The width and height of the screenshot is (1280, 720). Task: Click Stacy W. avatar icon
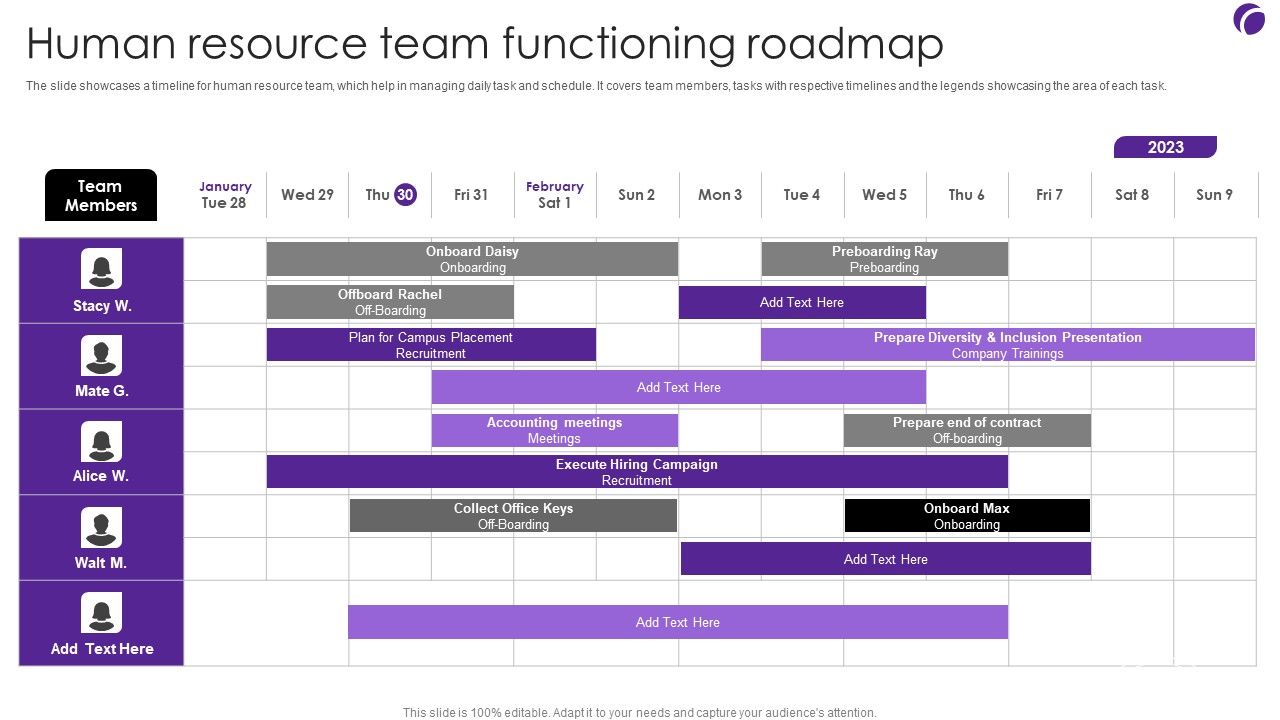pos(101,269)
